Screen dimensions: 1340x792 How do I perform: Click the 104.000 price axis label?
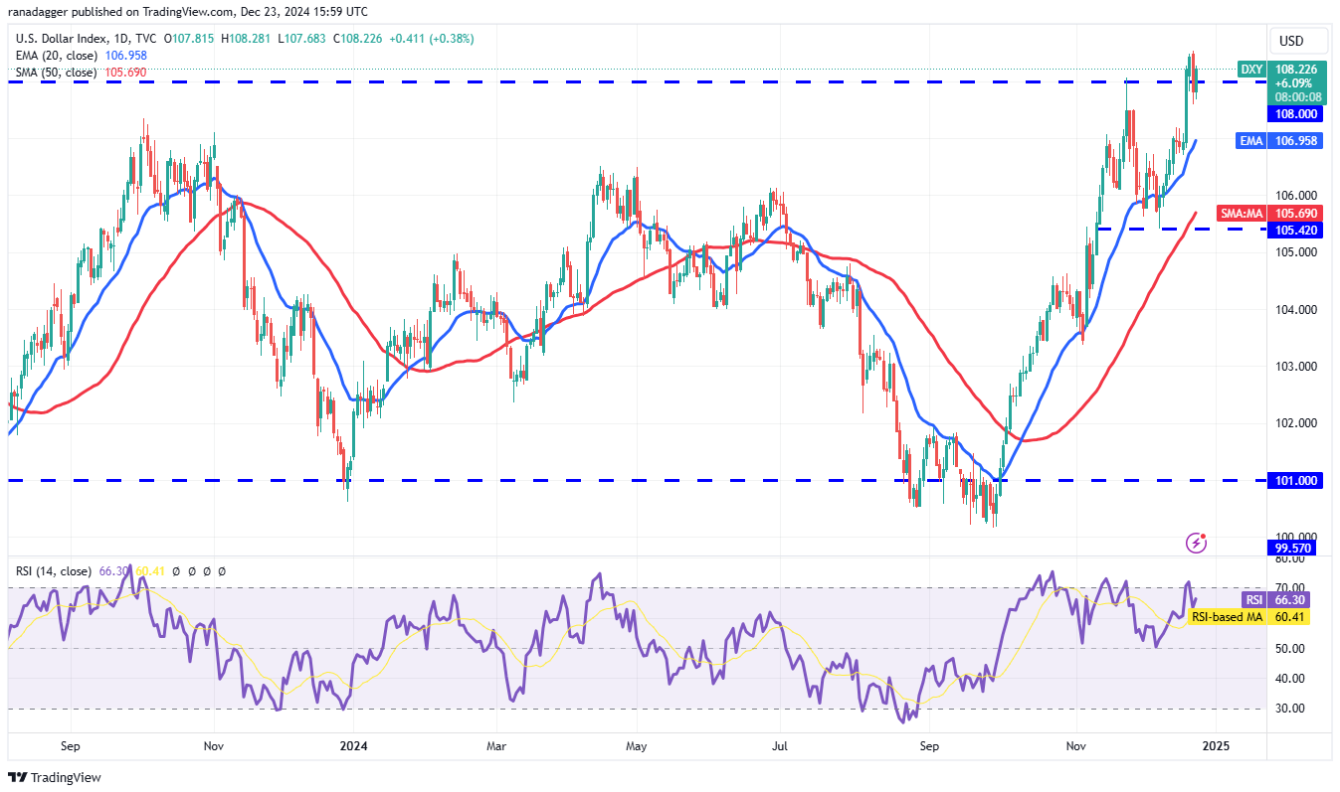point(1296,309)
